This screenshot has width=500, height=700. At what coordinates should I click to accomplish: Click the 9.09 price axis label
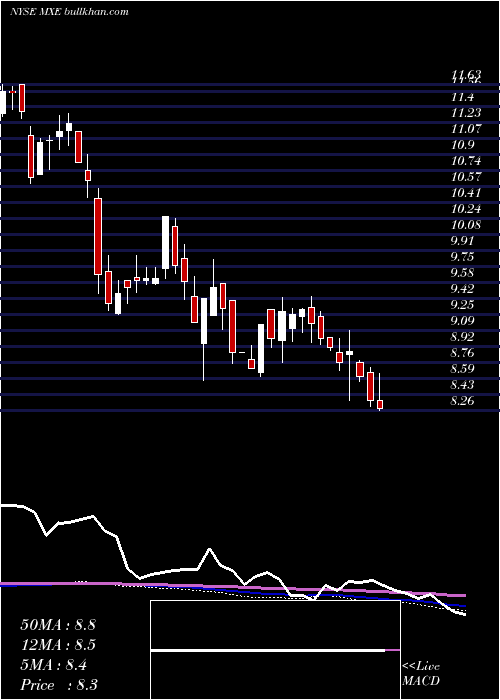(x=462, y=321)
